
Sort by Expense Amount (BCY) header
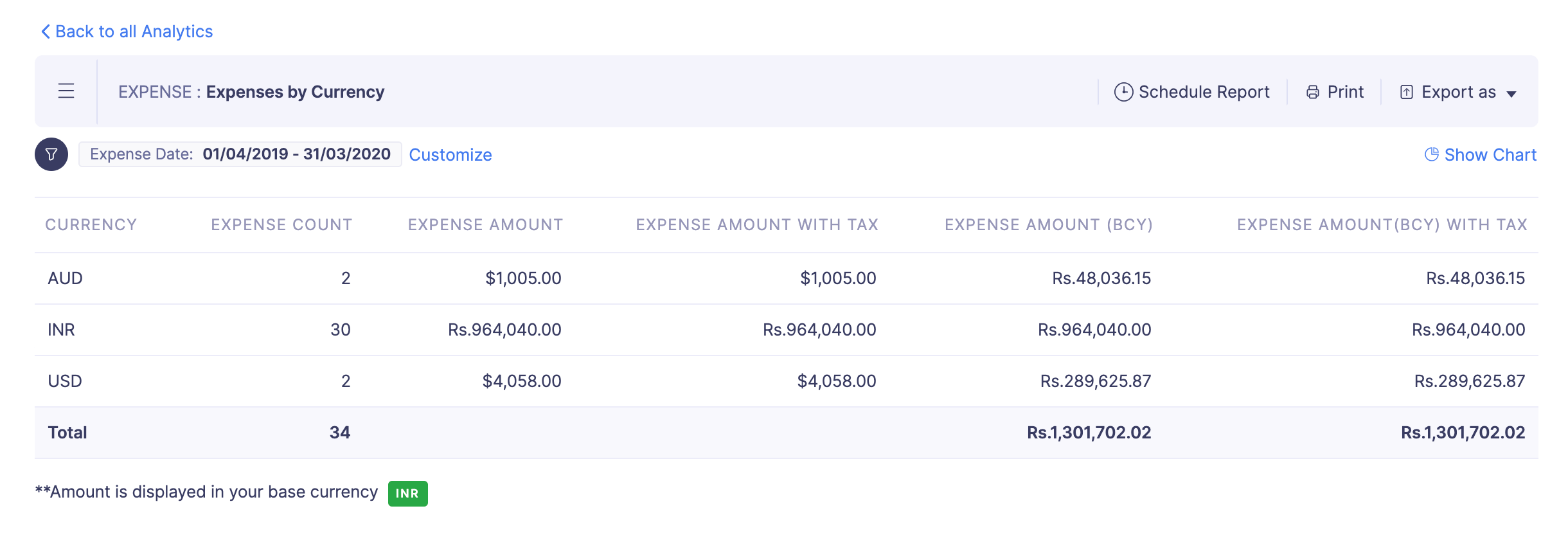tap(1048, 224)
